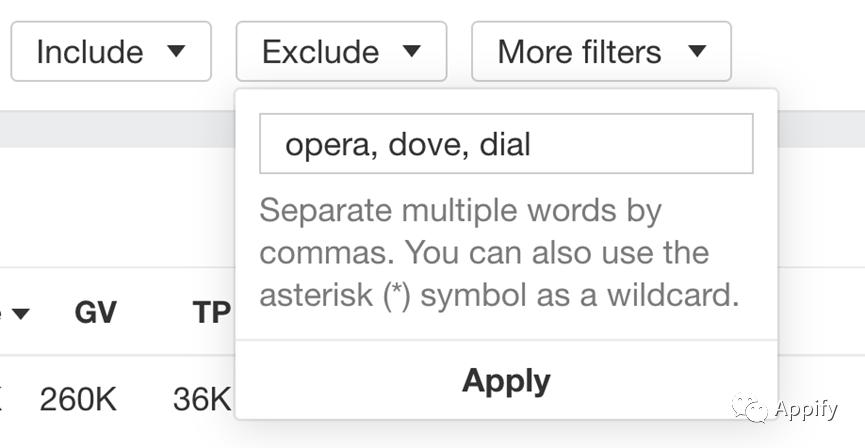Viewport: 865px width, 448px height.
Task: Click the "Include" label text
Action: point(89,51)
